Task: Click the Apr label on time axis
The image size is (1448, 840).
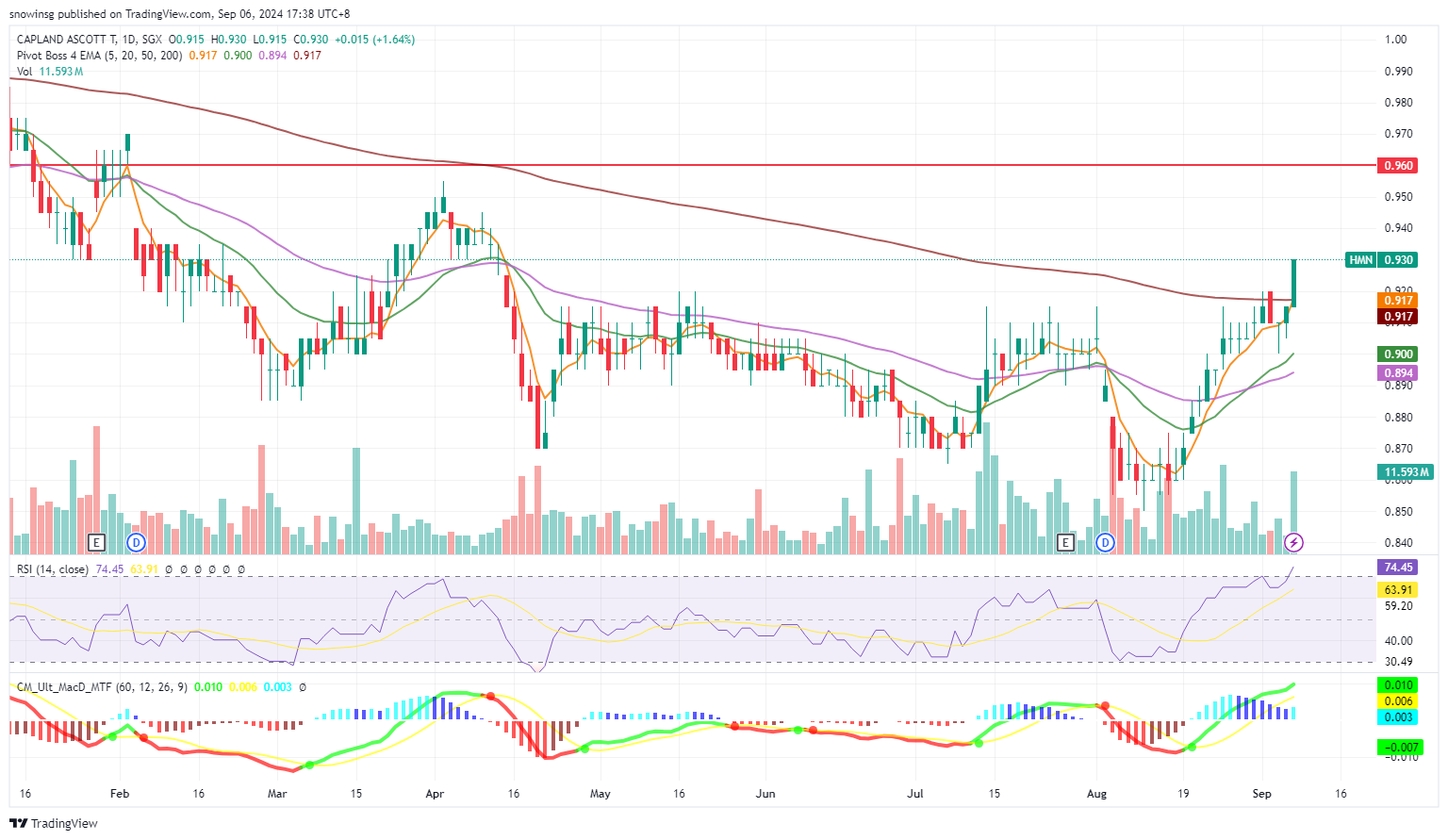Action: (435, 794)
